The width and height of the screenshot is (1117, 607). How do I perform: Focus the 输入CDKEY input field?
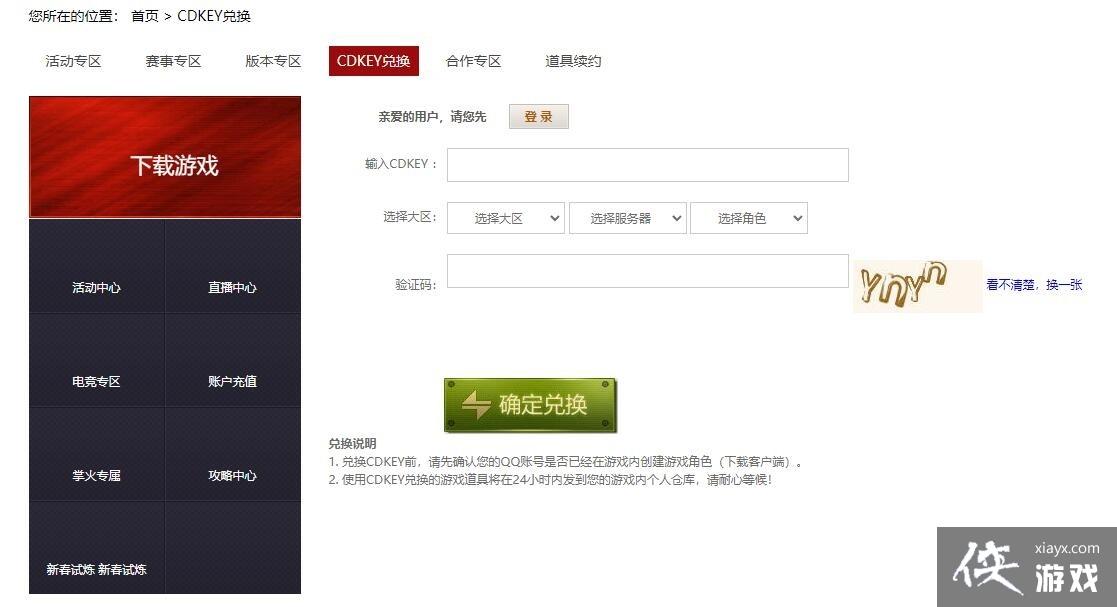click(648, 165)
